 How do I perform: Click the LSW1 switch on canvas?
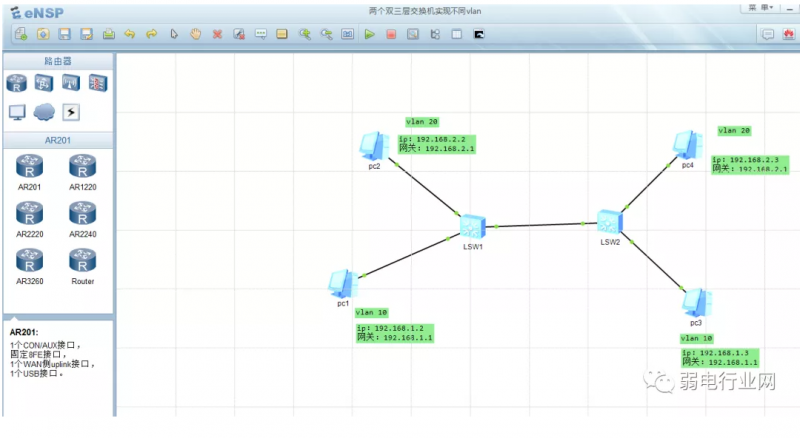click(472, 225)
